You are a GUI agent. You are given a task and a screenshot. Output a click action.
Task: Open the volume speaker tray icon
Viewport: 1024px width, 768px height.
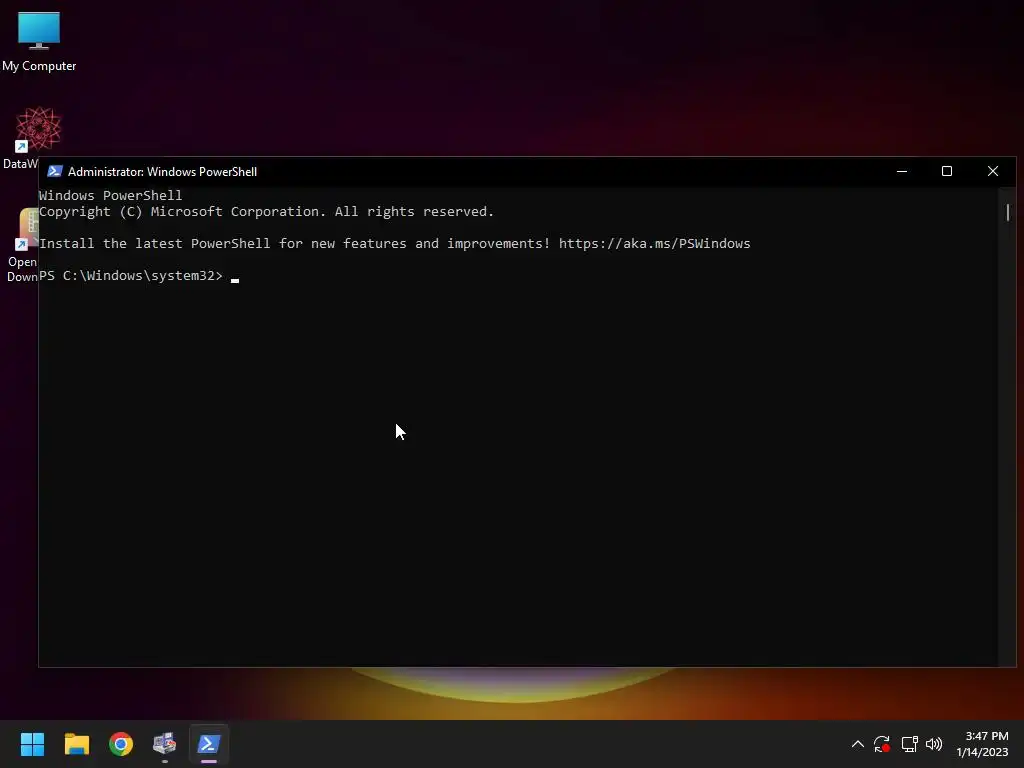[934, 744]
